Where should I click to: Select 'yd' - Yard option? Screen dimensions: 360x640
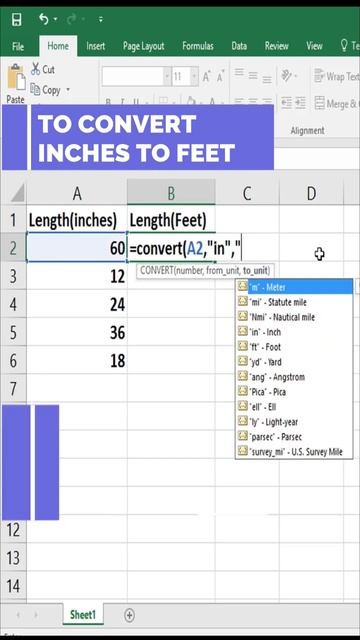[294, 362]
